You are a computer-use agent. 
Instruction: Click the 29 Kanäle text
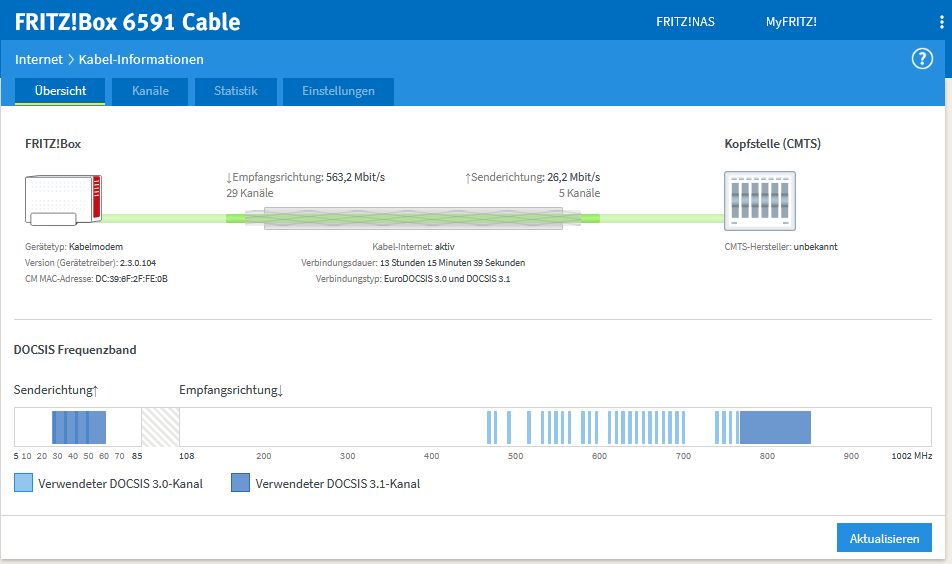[x=250, y=193]
